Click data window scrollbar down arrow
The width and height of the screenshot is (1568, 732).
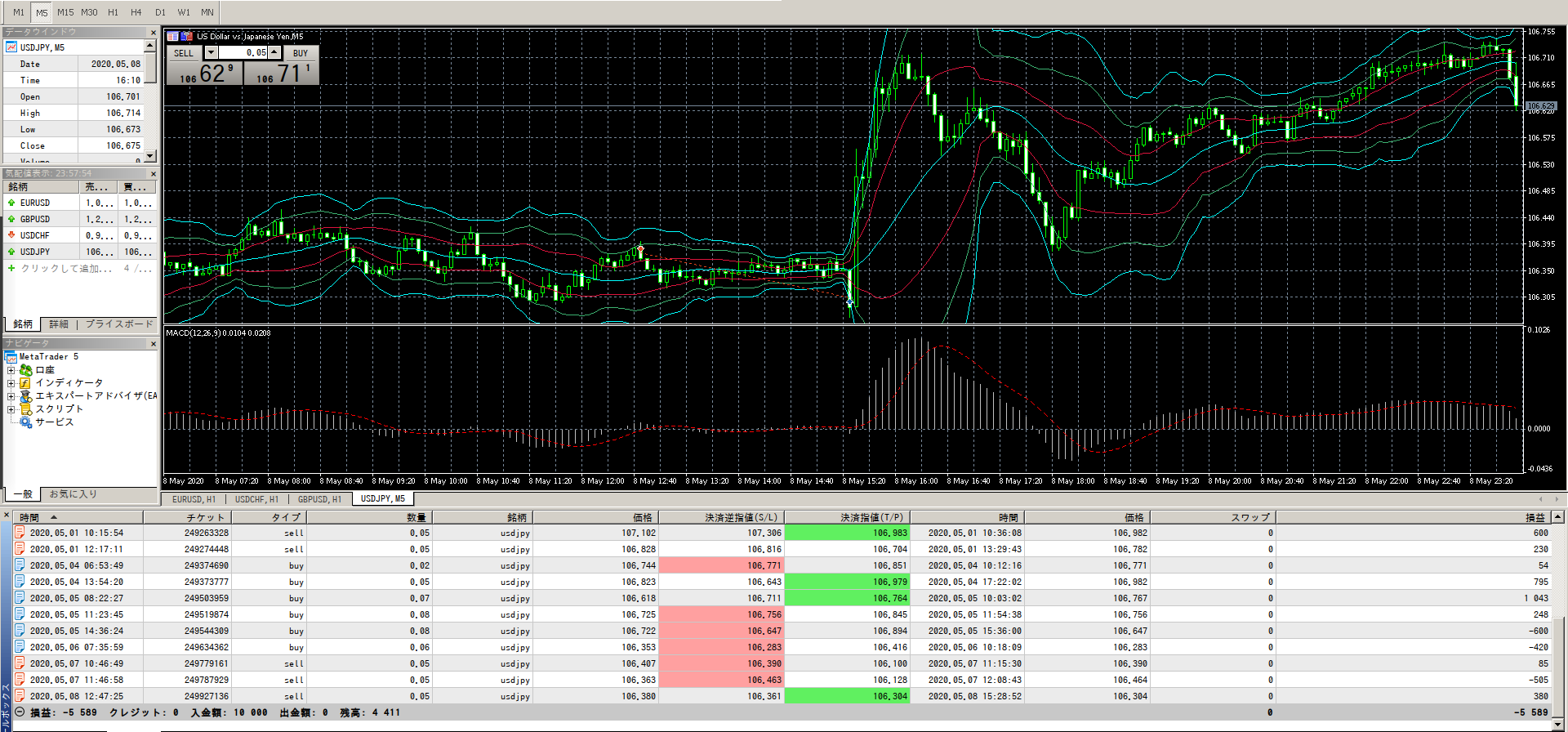[150, 155]
